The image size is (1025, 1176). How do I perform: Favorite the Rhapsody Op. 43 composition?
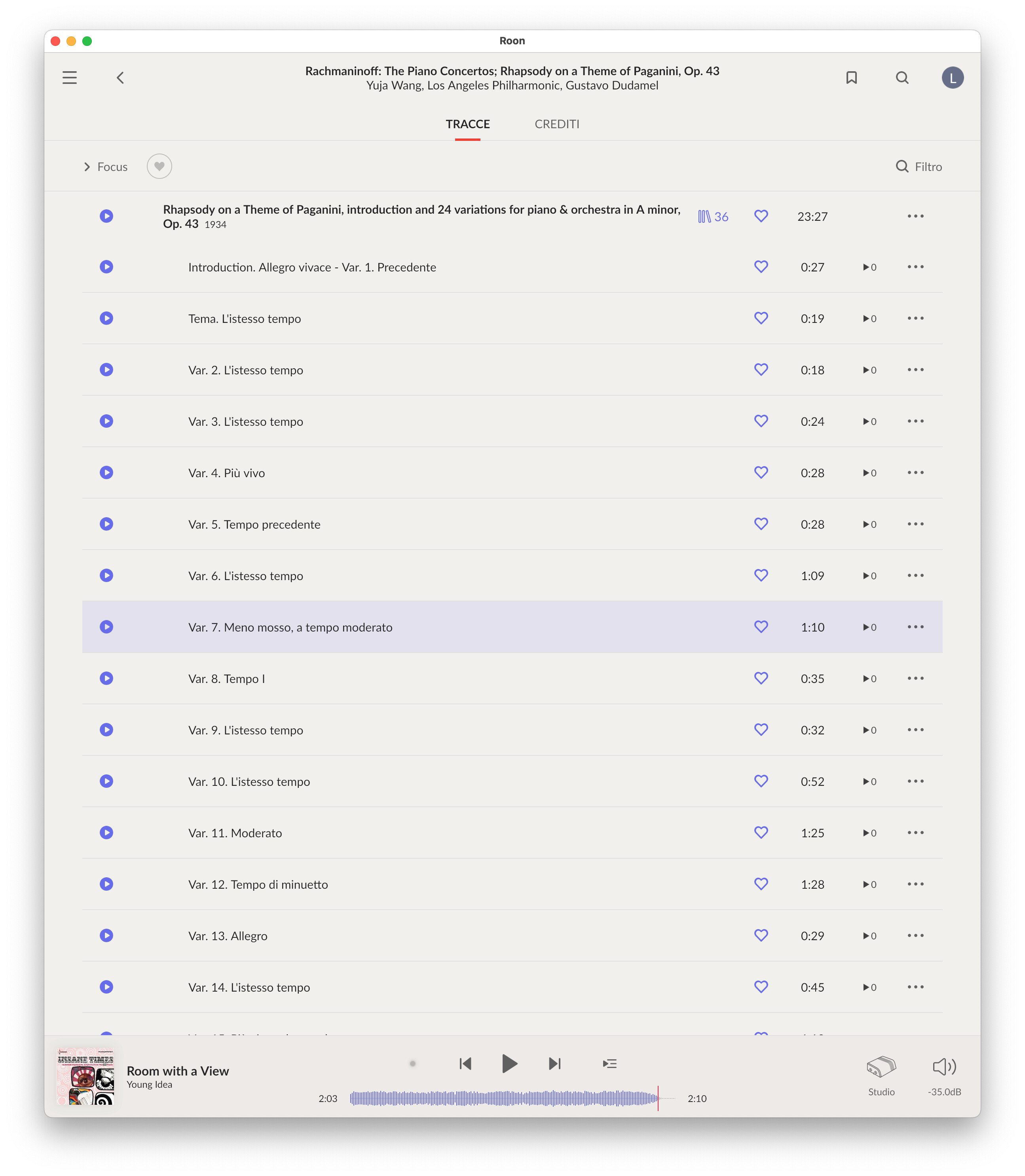pyautogui.click(x=761, y=216)
